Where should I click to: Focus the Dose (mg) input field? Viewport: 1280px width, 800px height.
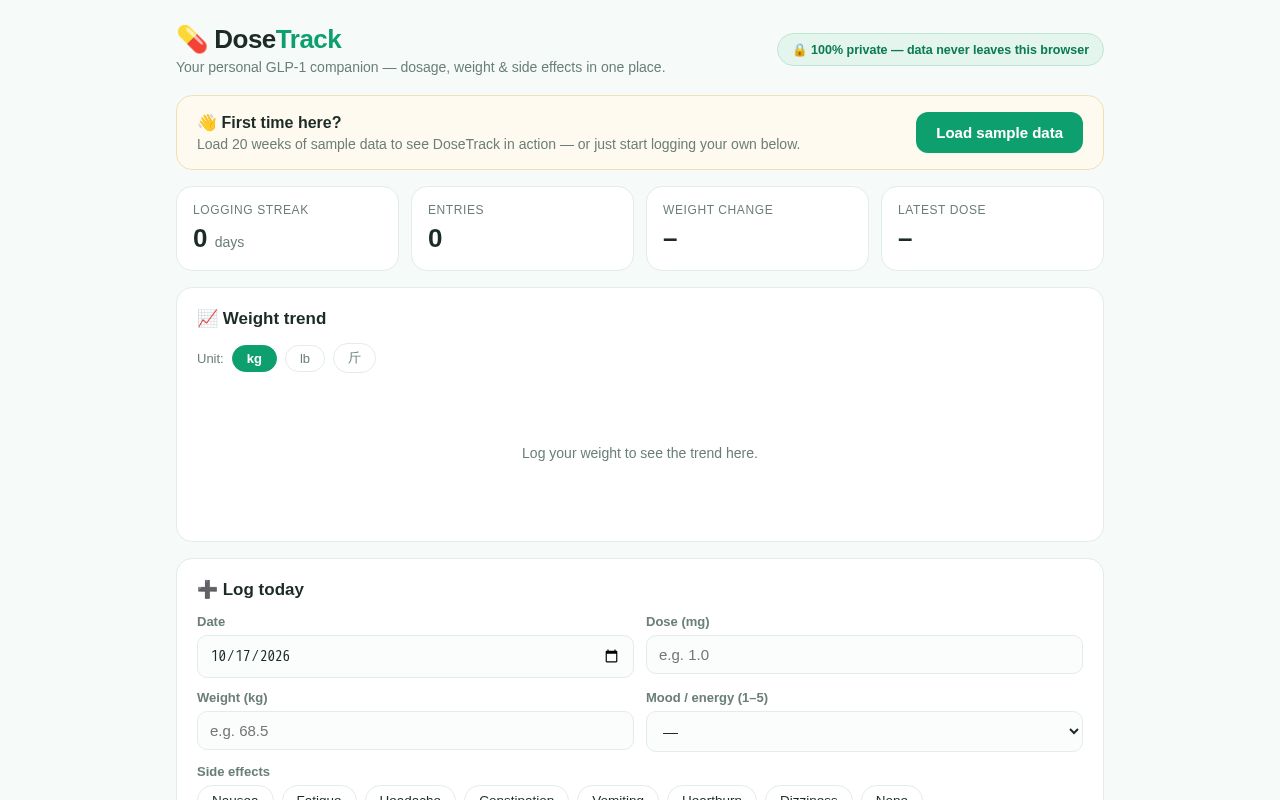click(864, 655)
